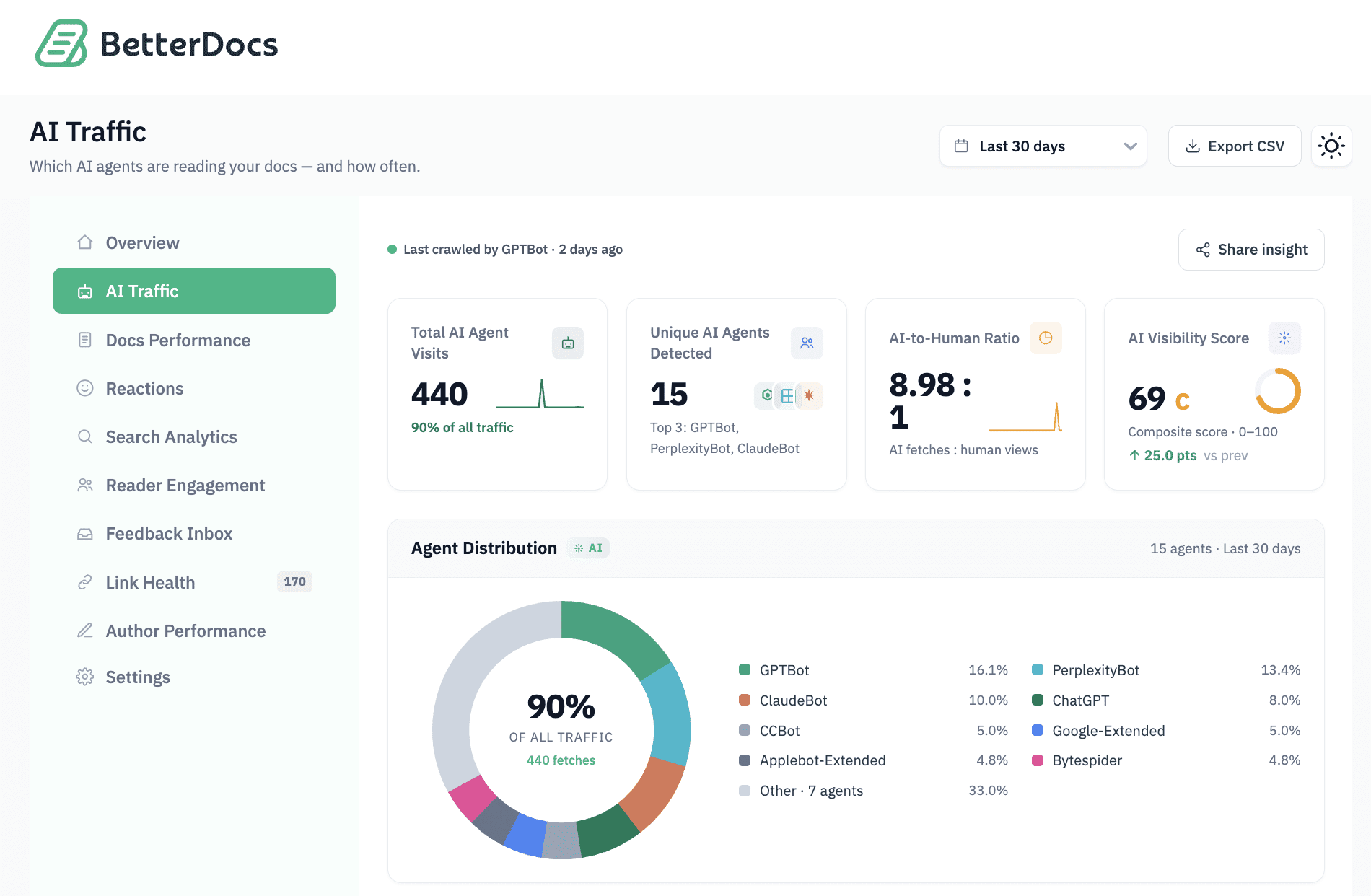Click the BetterDocs logo icon
This screenshot has width=1371, height=896.
62,43
